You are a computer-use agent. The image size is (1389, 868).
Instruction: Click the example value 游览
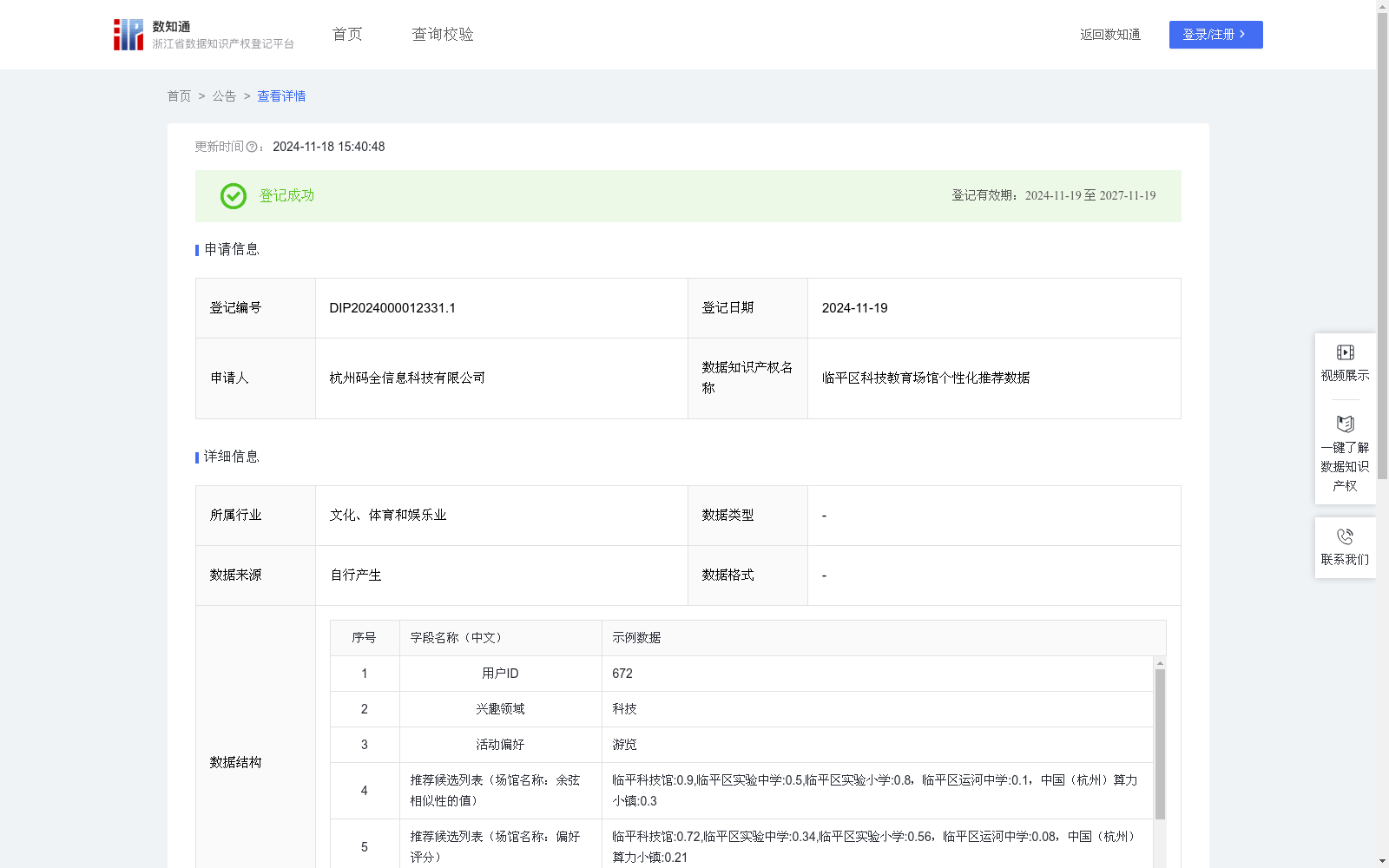[624, 745]
